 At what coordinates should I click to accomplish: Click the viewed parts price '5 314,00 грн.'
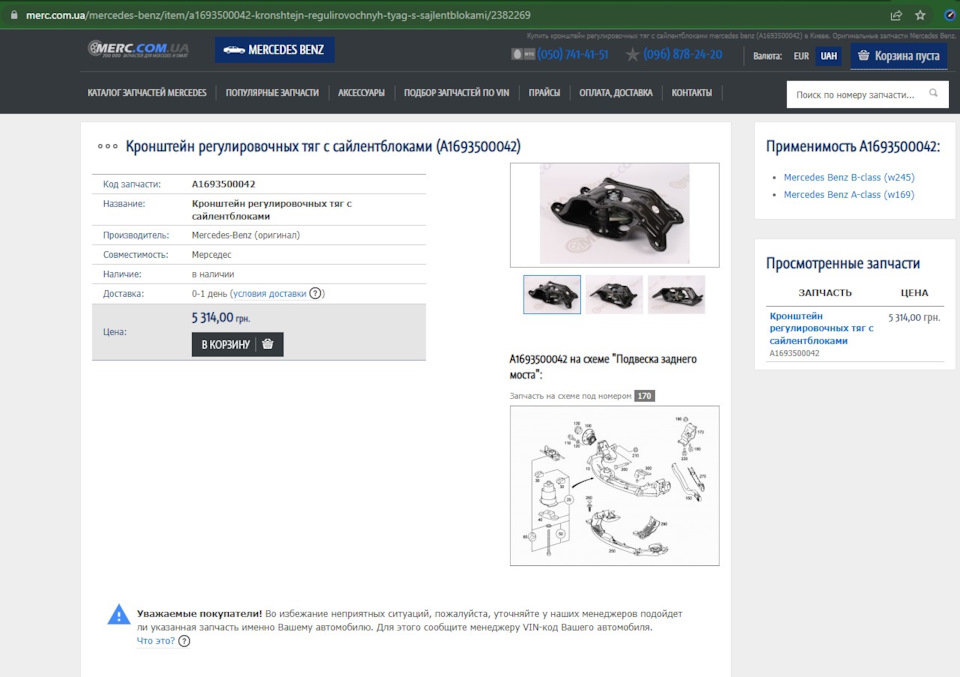914,317
